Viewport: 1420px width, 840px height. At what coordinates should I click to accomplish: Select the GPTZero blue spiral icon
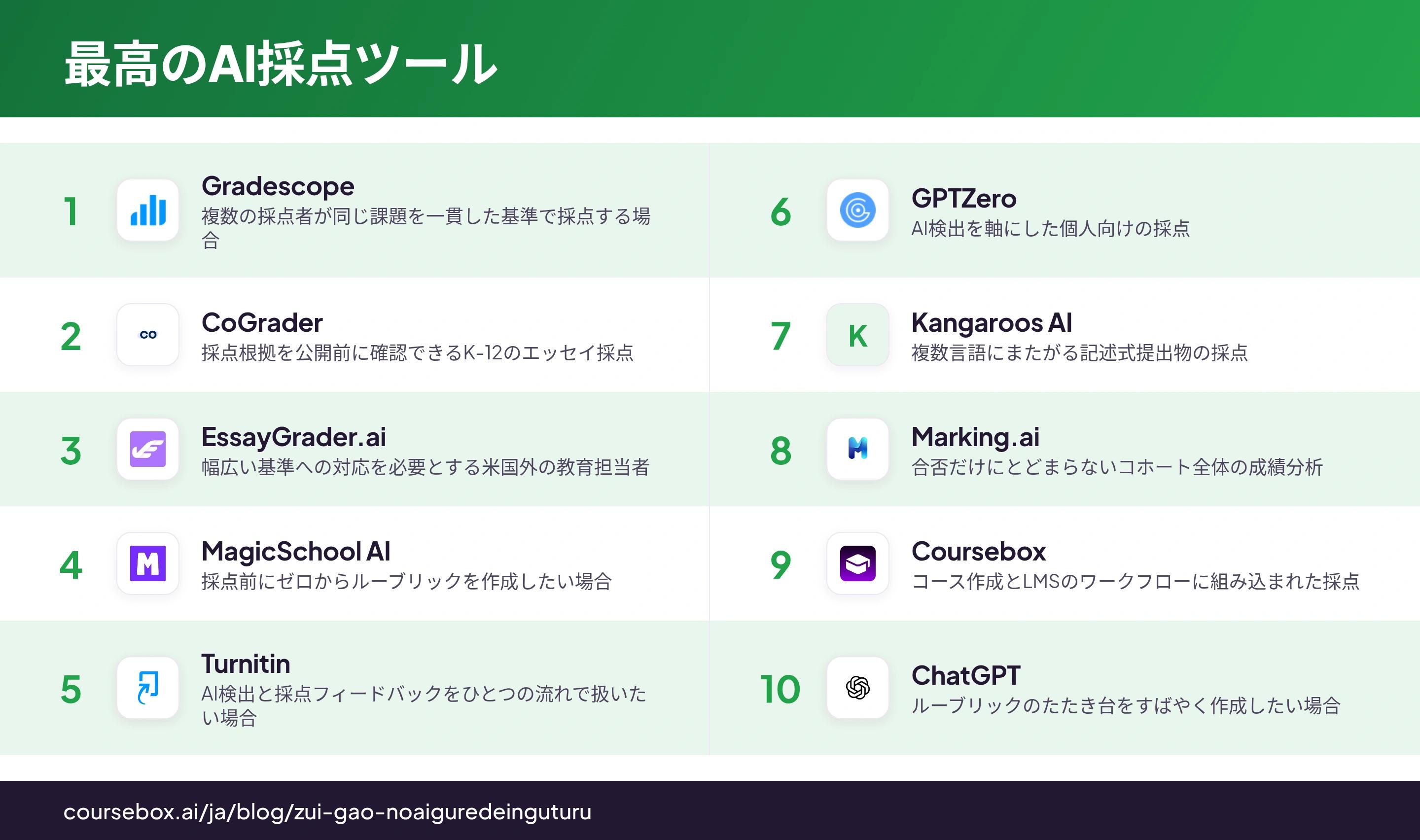click(857, 210)
